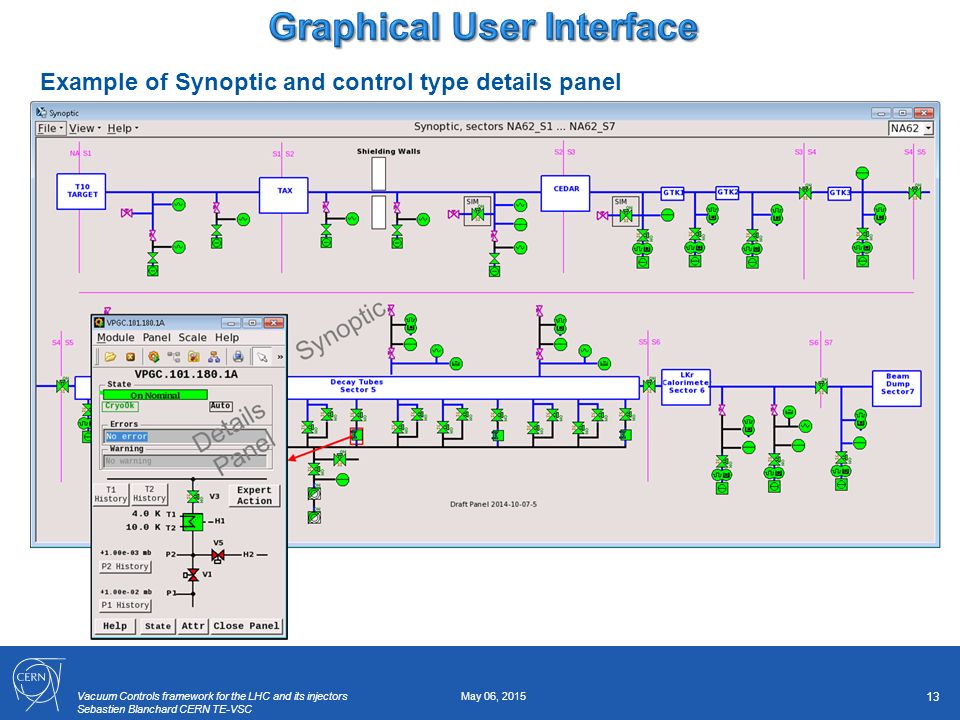Click the green sector valve between S6 and S7
Image resolution: width=960 pixels, height=720 pixels.
point(822,387)
